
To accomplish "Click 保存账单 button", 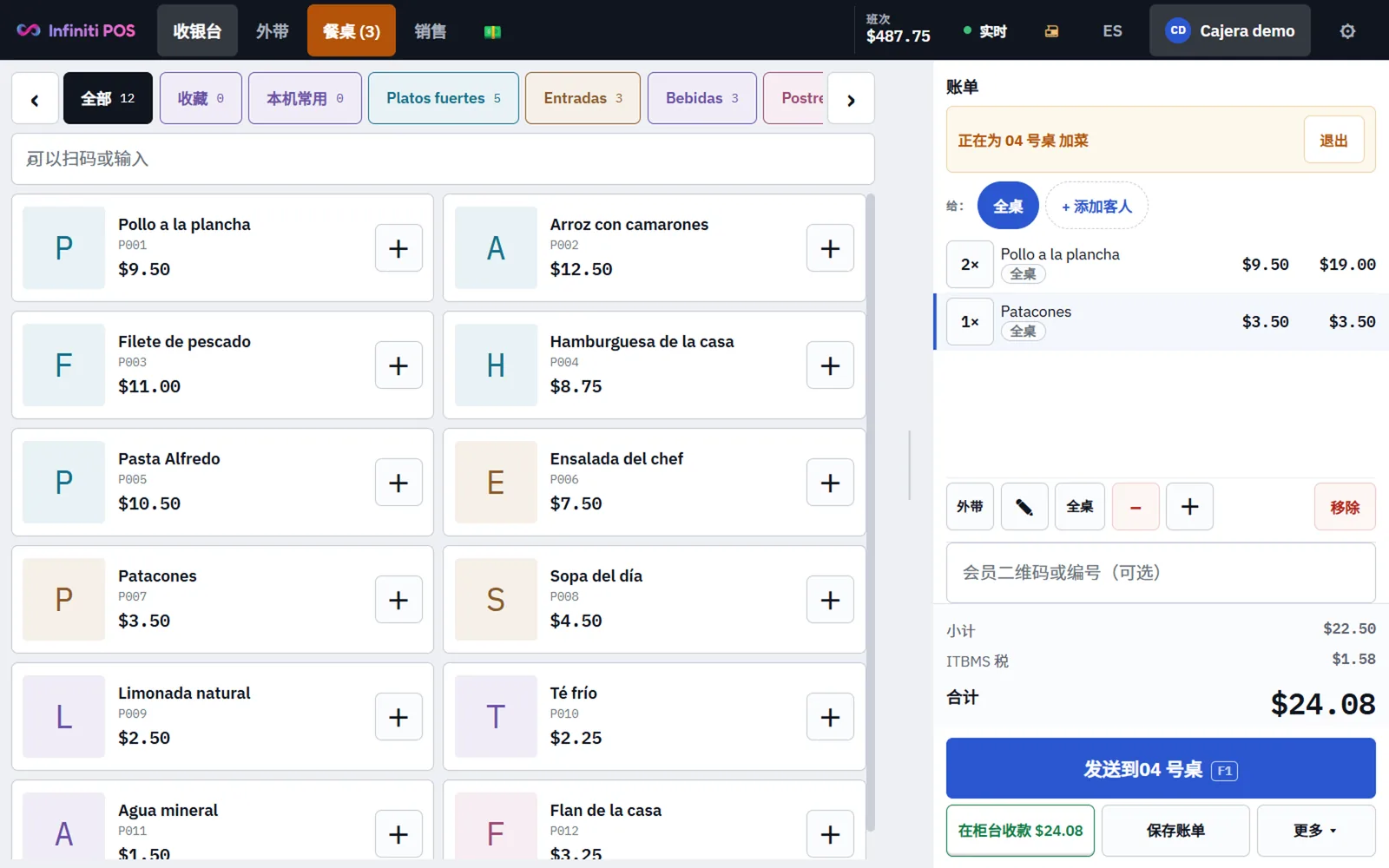I will pos(1175,831).
